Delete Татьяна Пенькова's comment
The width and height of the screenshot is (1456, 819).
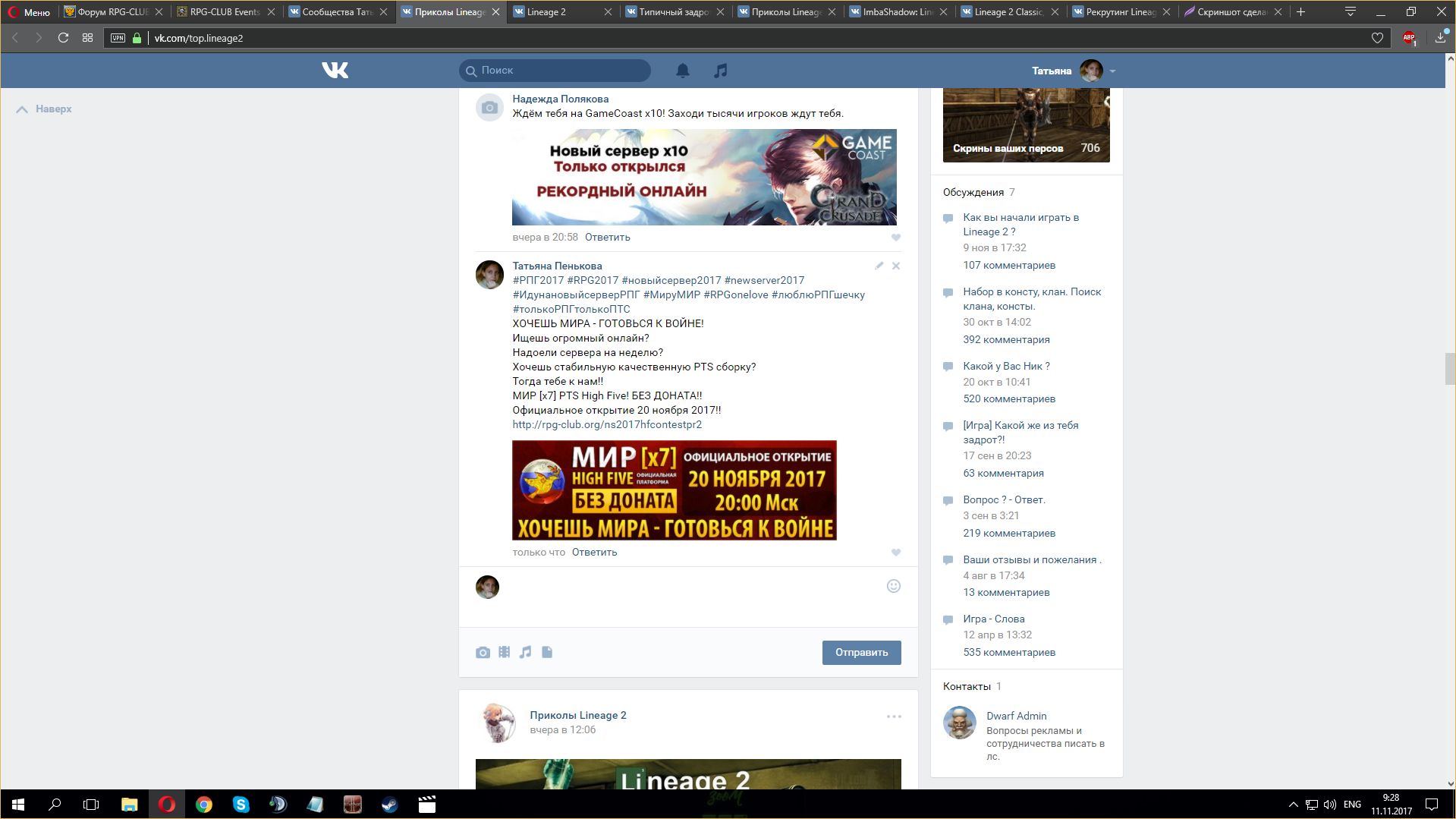point(896,266)
